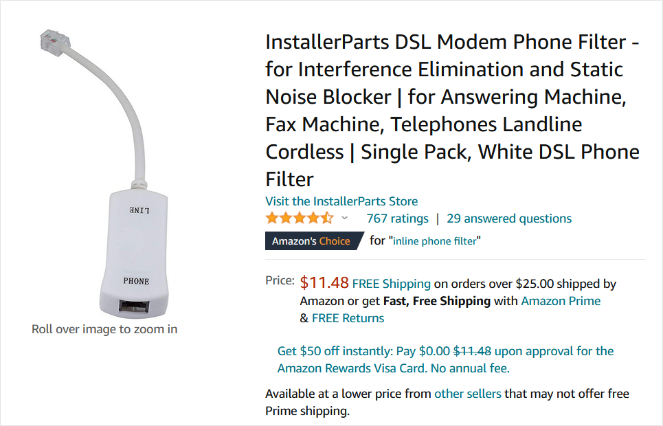Visit the InstallerParts Store
663x426 pixels.
341,201
